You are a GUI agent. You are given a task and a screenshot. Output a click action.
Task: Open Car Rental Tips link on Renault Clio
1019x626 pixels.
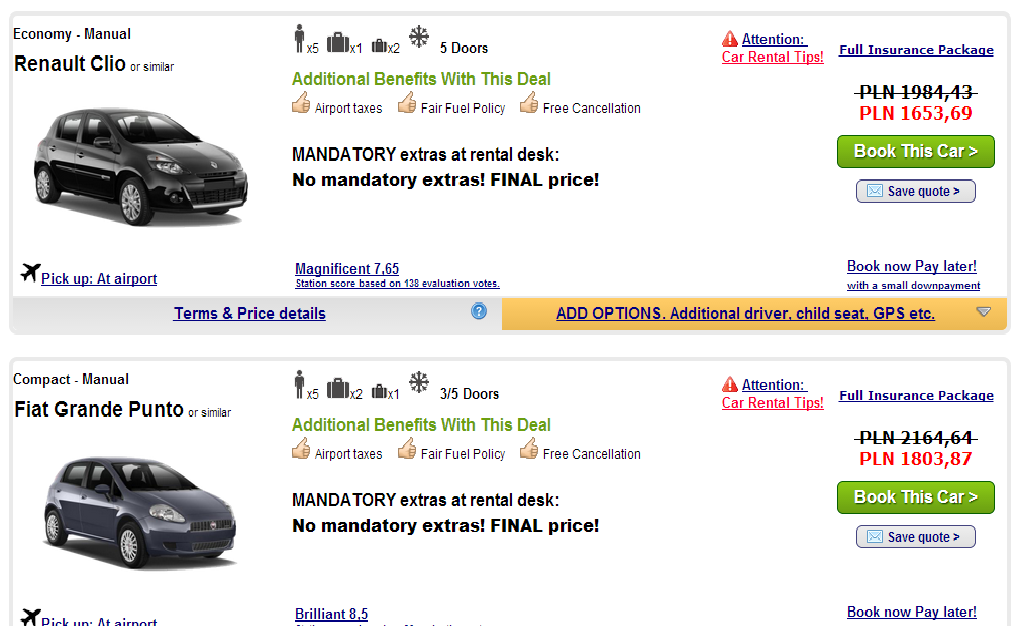773,57
